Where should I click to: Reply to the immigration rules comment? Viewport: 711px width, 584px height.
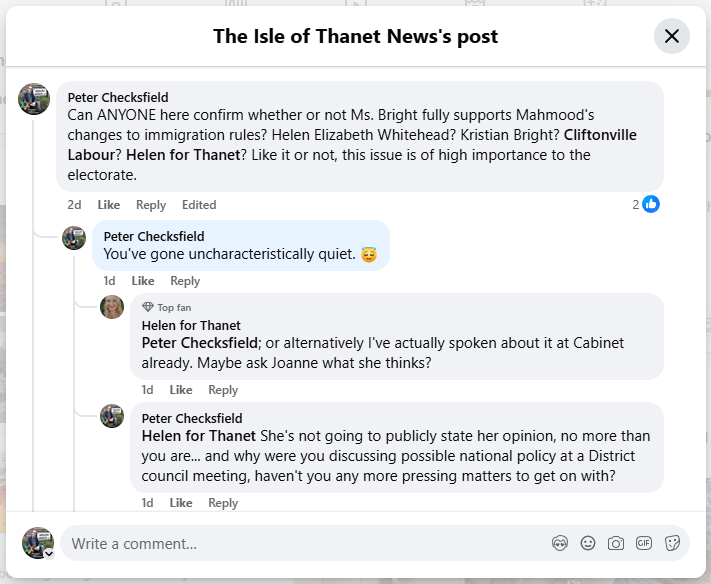[x=151, y=205]
